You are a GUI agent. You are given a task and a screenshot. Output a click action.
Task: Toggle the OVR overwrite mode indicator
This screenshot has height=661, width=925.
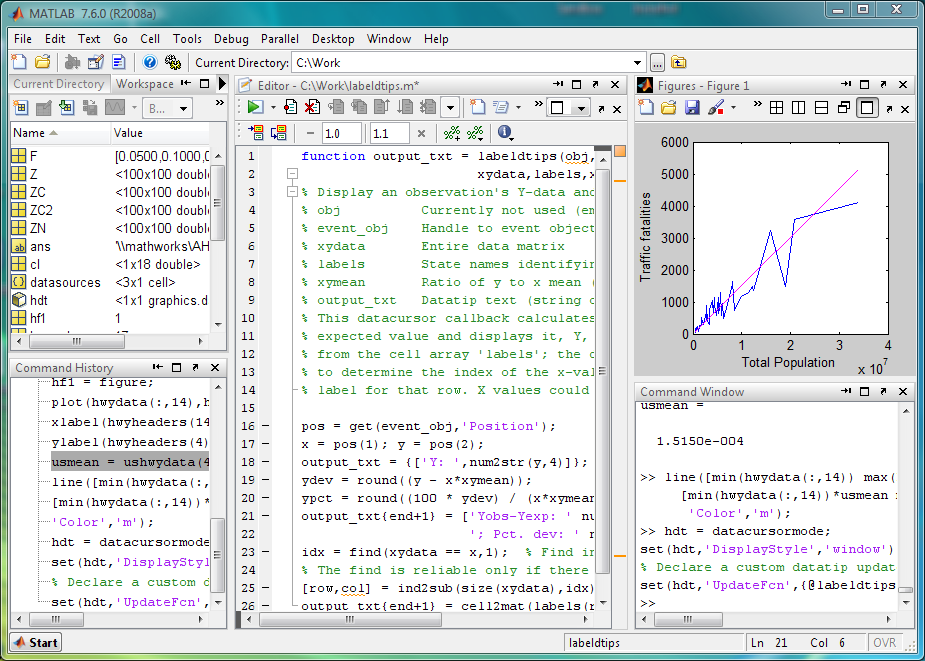pos(884,643)
